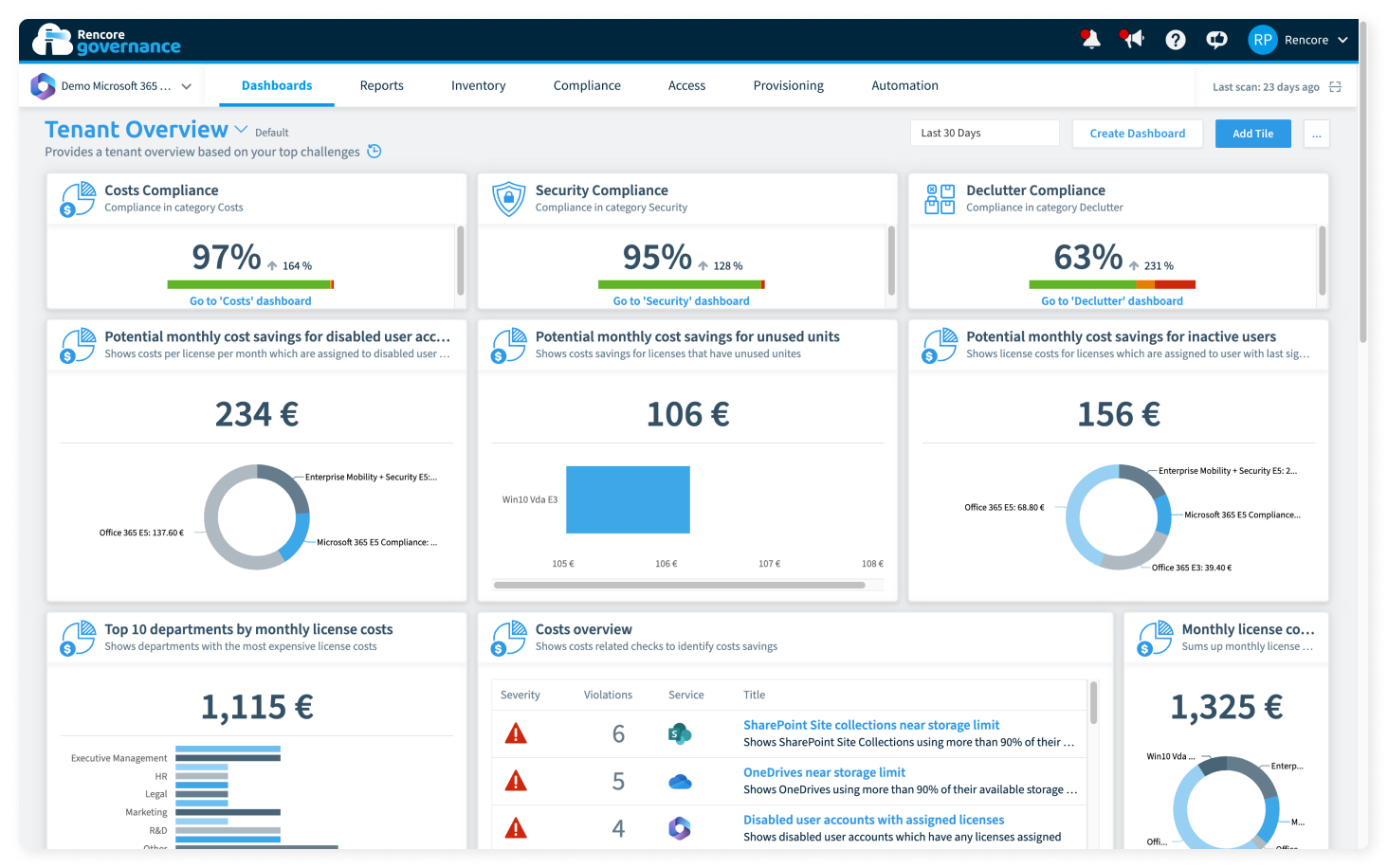Click the announcements megaphone icon
1388x868 pixels.
(1132, 40)
